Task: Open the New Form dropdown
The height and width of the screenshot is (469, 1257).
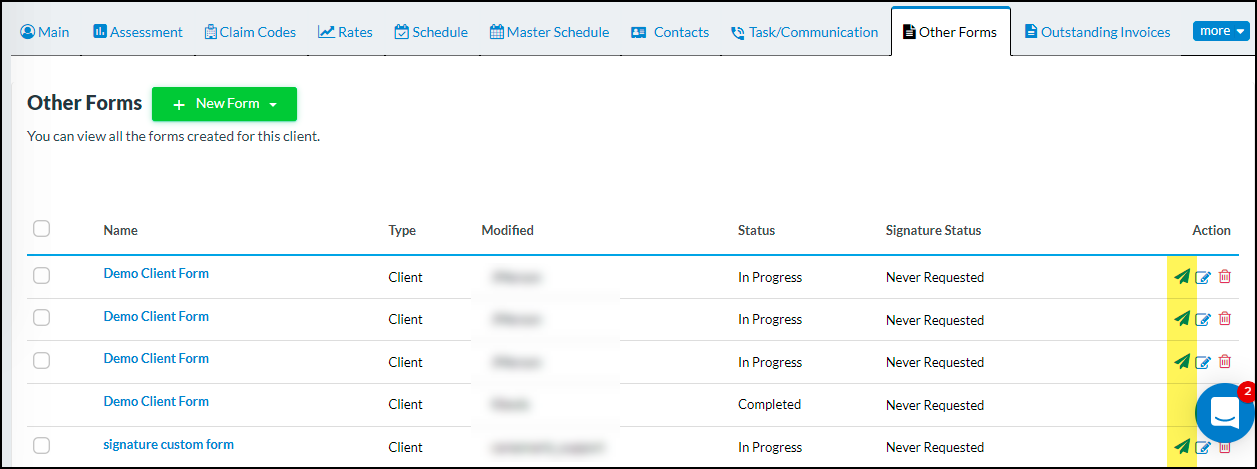Action: (x=224, y=104)
